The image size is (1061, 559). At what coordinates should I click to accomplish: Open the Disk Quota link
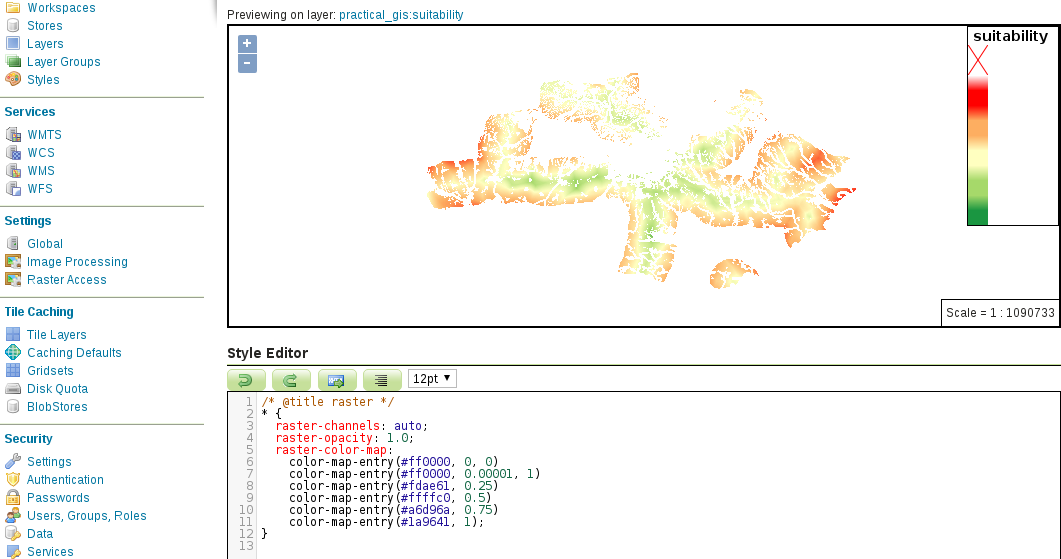click(58, 388)
